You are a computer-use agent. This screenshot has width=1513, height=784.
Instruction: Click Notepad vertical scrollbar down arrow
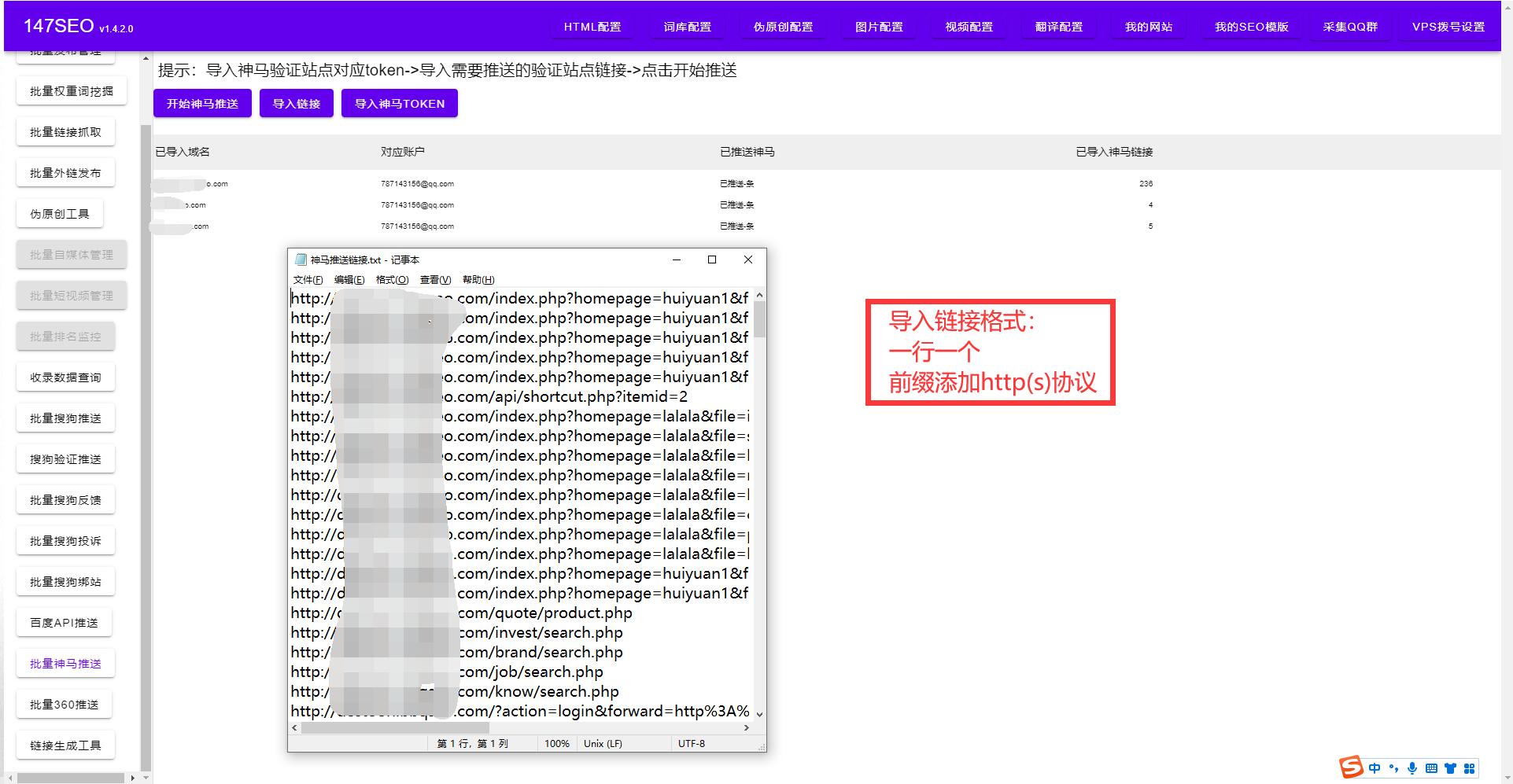(759, 714)
